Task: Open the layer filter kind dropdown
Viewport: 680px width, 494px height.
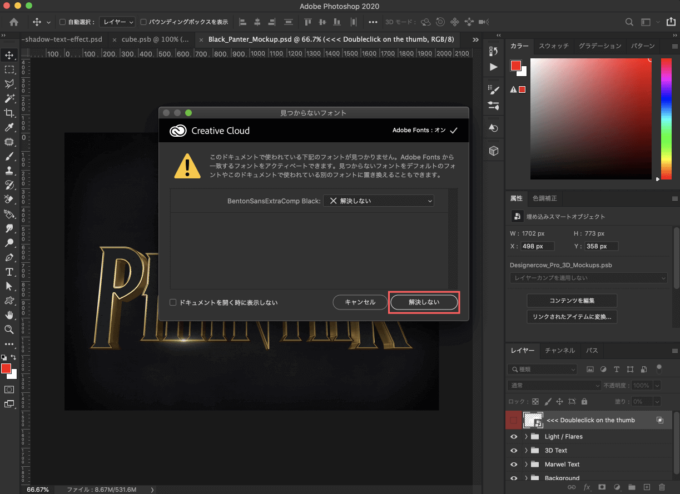Action: point(542,369)
